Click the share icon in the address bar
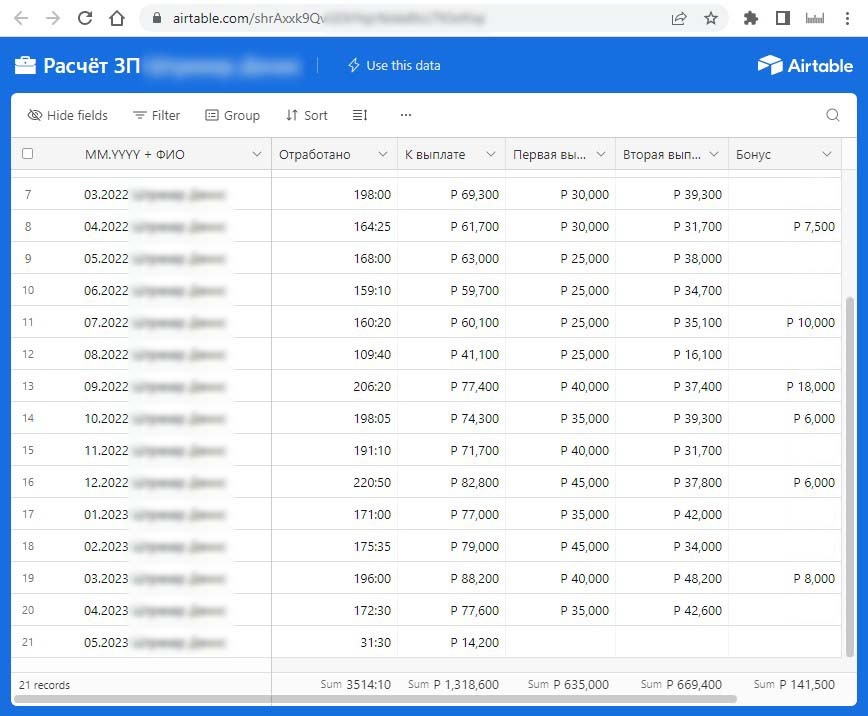Screen dimensions: 868x716 (679, 17)
